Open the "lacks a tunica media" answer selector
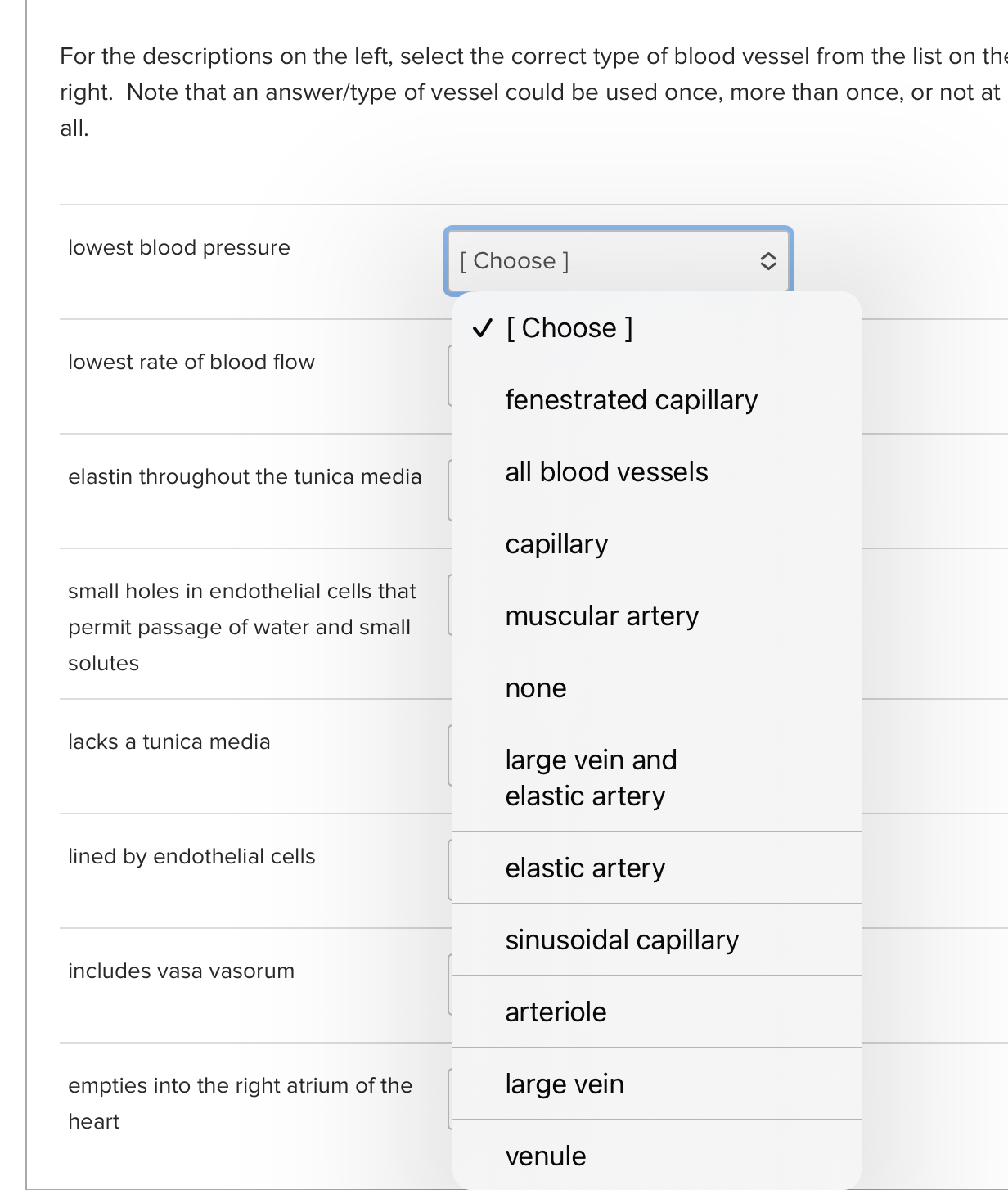Screen dimensions: 1008x1190 click(450, 755)
